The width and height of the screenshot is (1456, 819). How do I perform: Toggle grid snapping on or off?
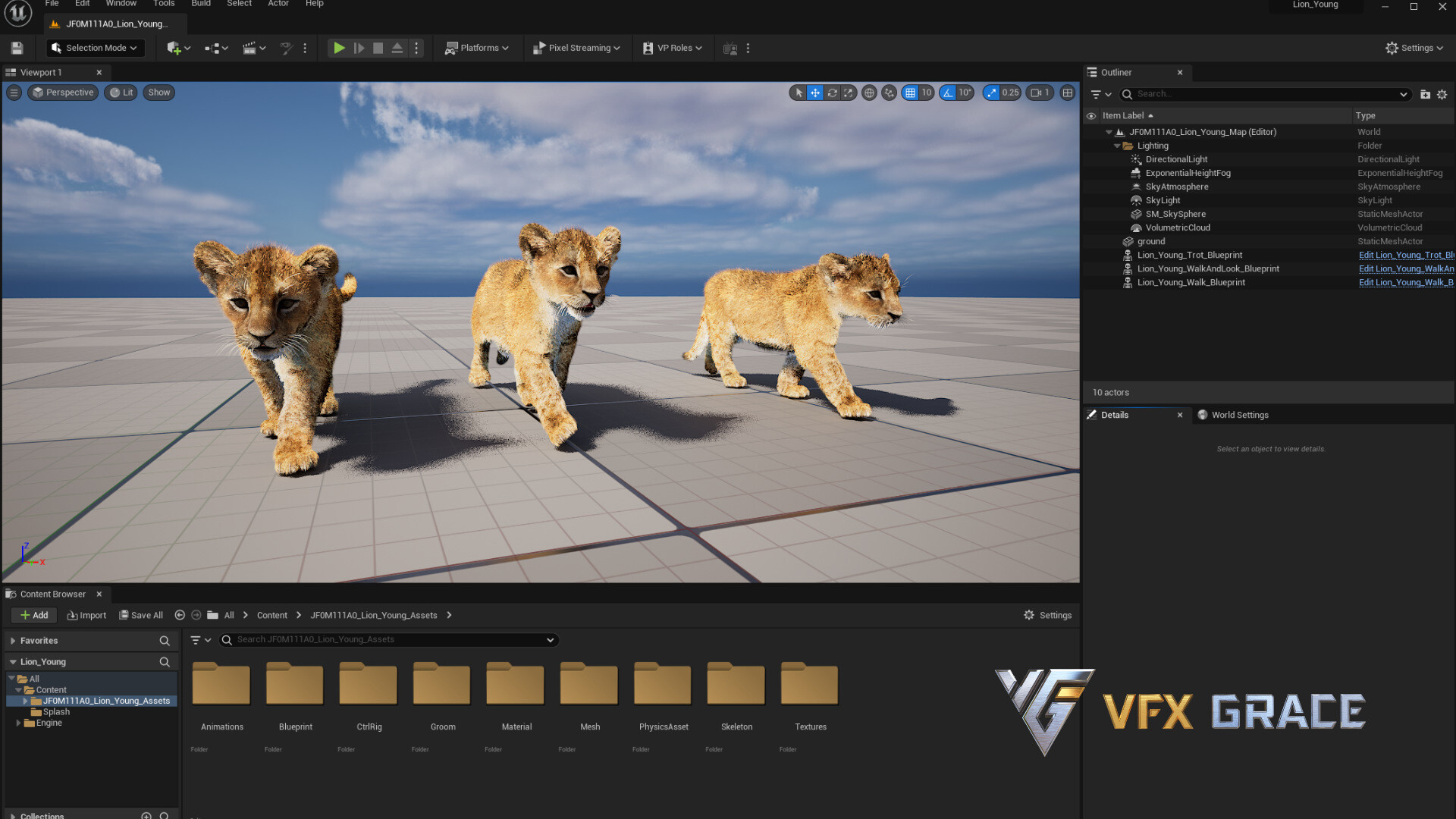909,92
